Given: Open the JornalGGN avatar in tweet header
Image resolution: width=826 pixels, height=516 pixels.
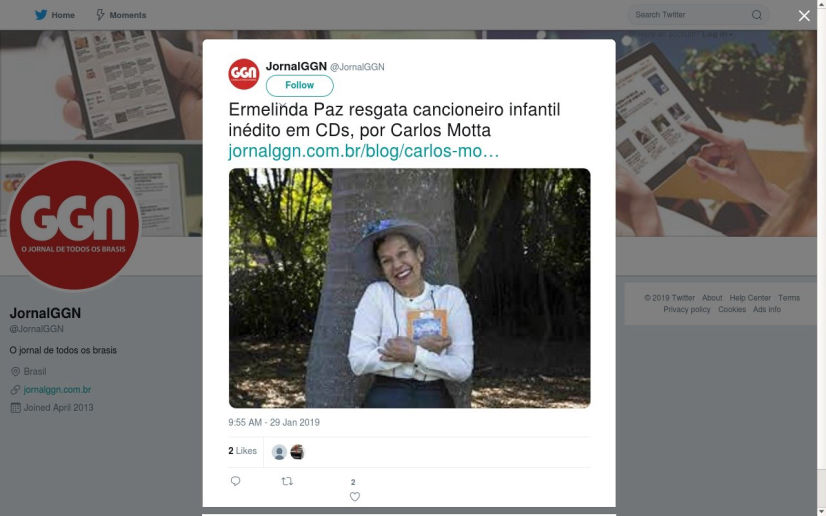Looking at the screenshot, I should 244,74.
